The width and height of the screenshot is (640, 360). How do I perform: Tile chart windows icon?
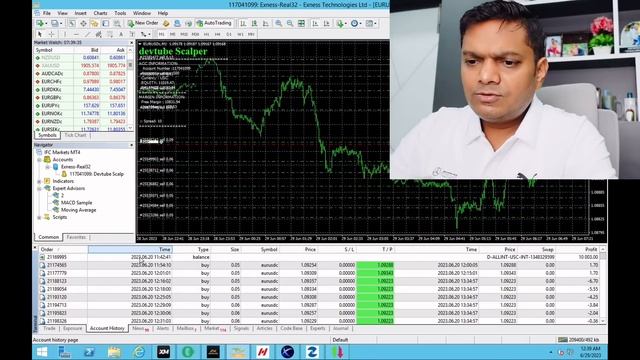[301, 23]
